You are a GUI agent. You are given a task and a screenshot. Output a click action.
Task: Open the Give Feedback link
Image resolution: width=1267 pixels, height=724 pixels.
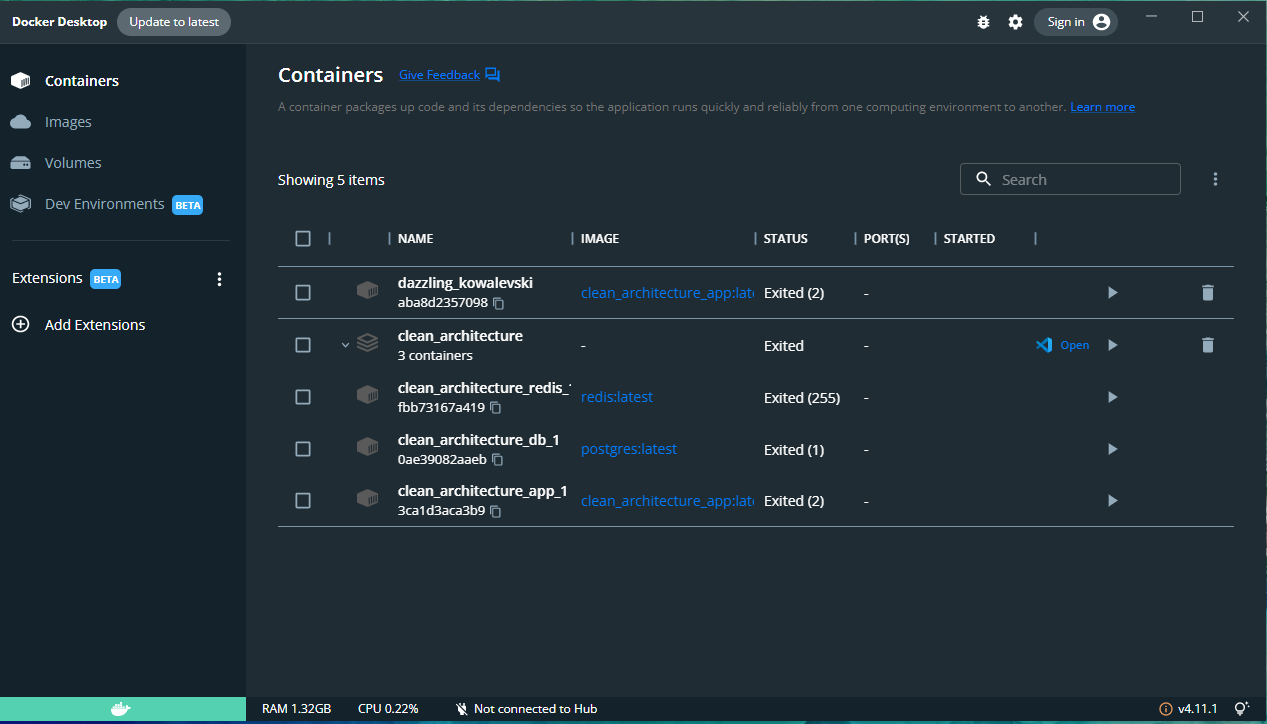point(449,75)
